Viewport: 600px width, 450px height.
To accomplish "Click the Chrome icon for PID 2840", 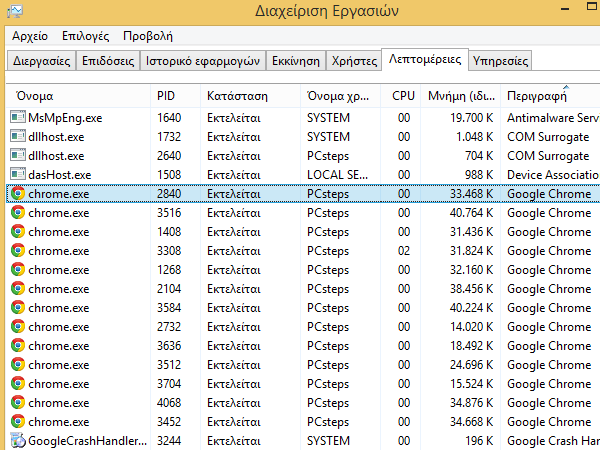I will 18,193.
